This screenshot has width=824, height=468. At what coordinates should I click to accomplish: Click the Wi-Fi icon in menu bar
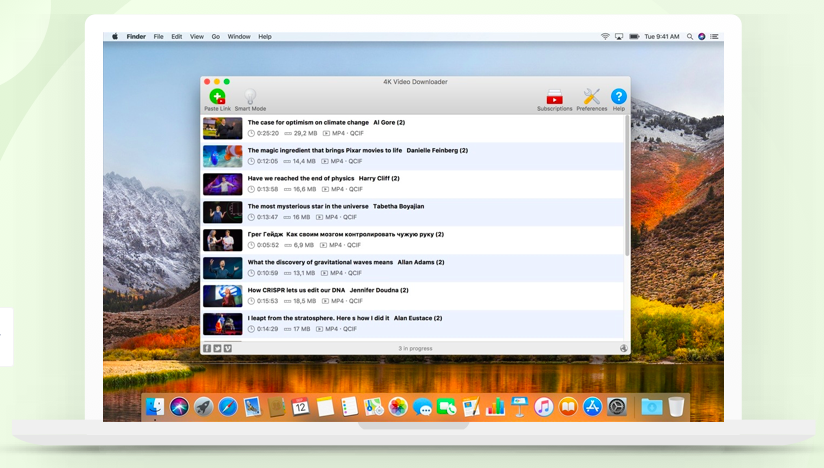605,37
